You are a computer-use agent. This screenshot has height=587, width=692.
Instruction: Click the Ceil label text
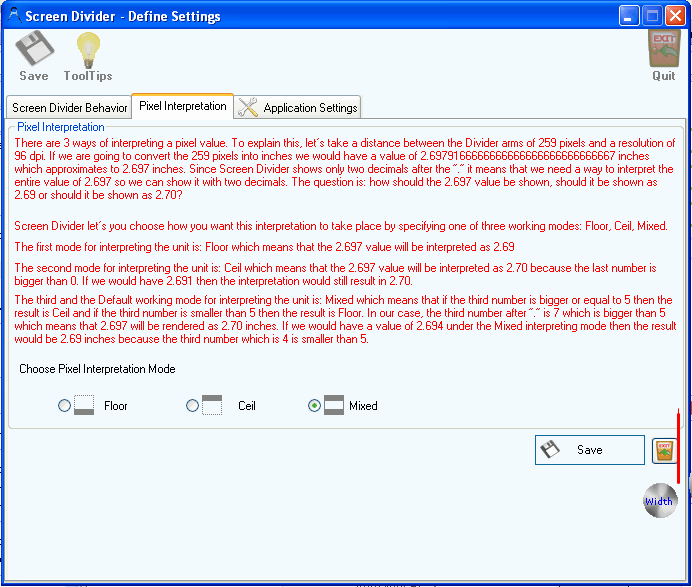[x=247, y=406]
